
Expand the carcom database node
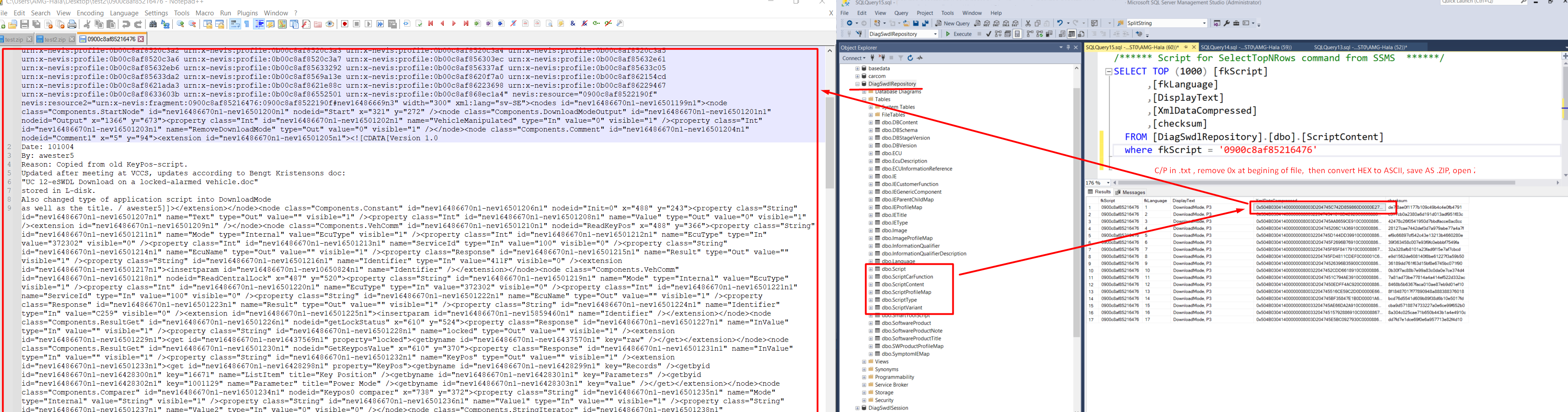[x=857, y=76]
